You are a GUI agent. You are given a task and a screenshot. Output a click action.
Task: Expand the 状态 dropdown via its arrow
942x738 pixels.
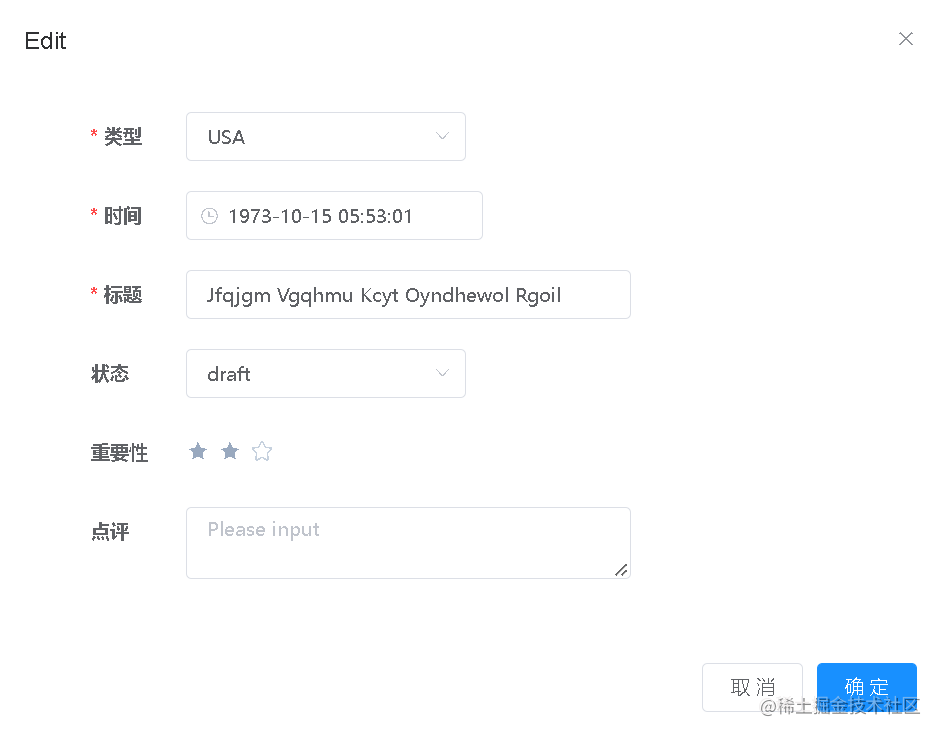pyautogui.click(x=442, y=374)
